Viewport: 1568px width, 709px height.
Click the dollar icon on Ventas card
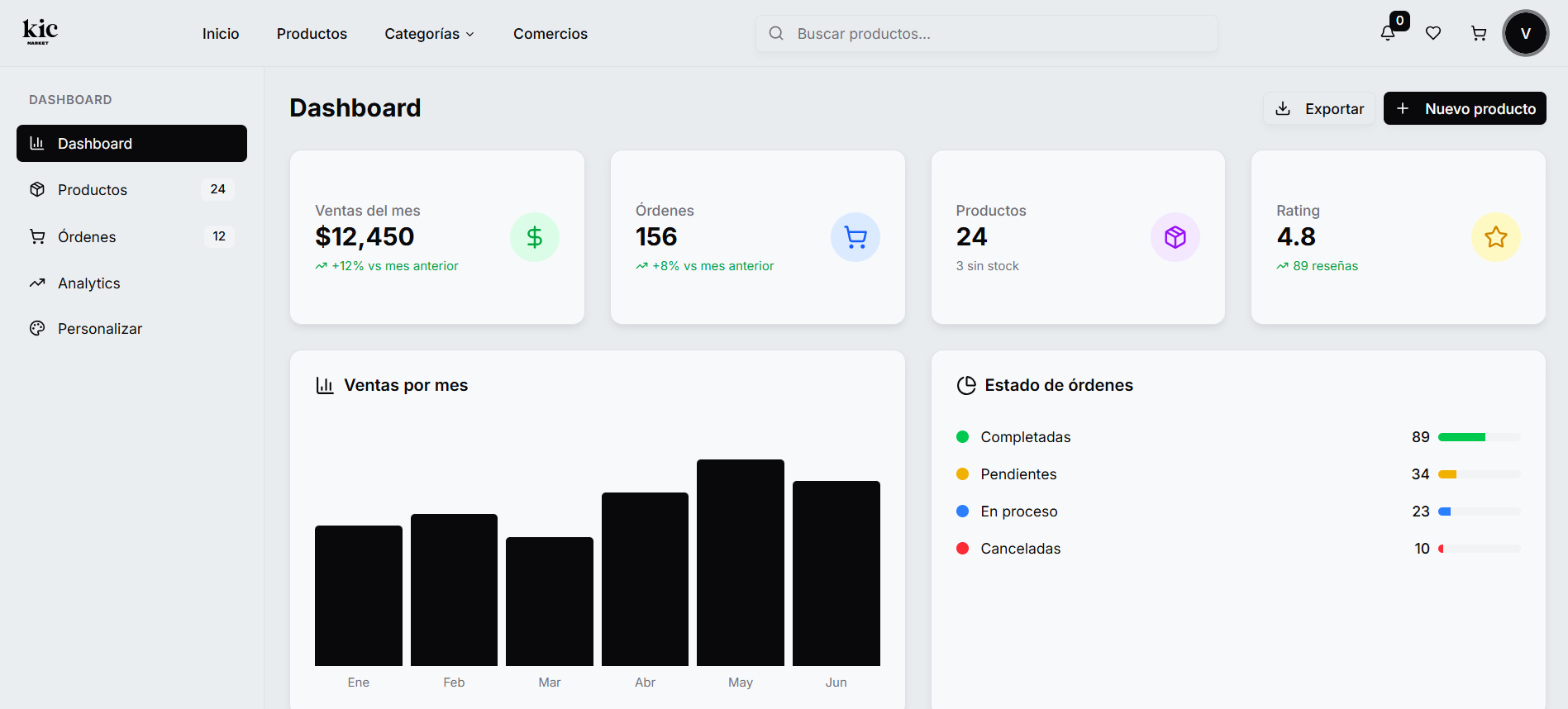535,237
